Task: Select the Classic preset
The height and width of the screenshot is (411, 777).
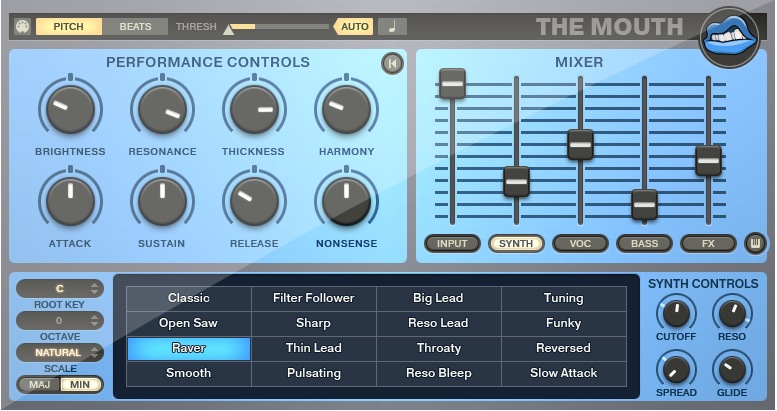Action: tap(189, 298)
